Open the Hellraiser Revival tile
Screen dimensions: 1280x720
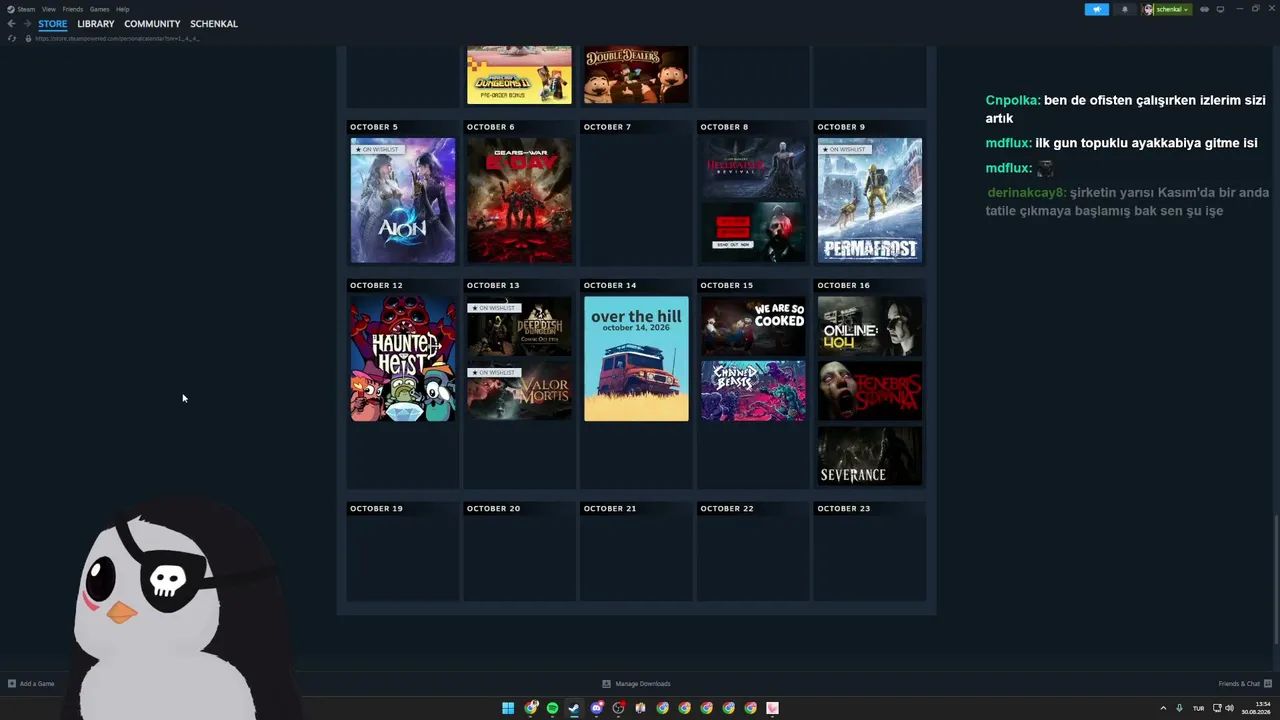tap(753, 168)
